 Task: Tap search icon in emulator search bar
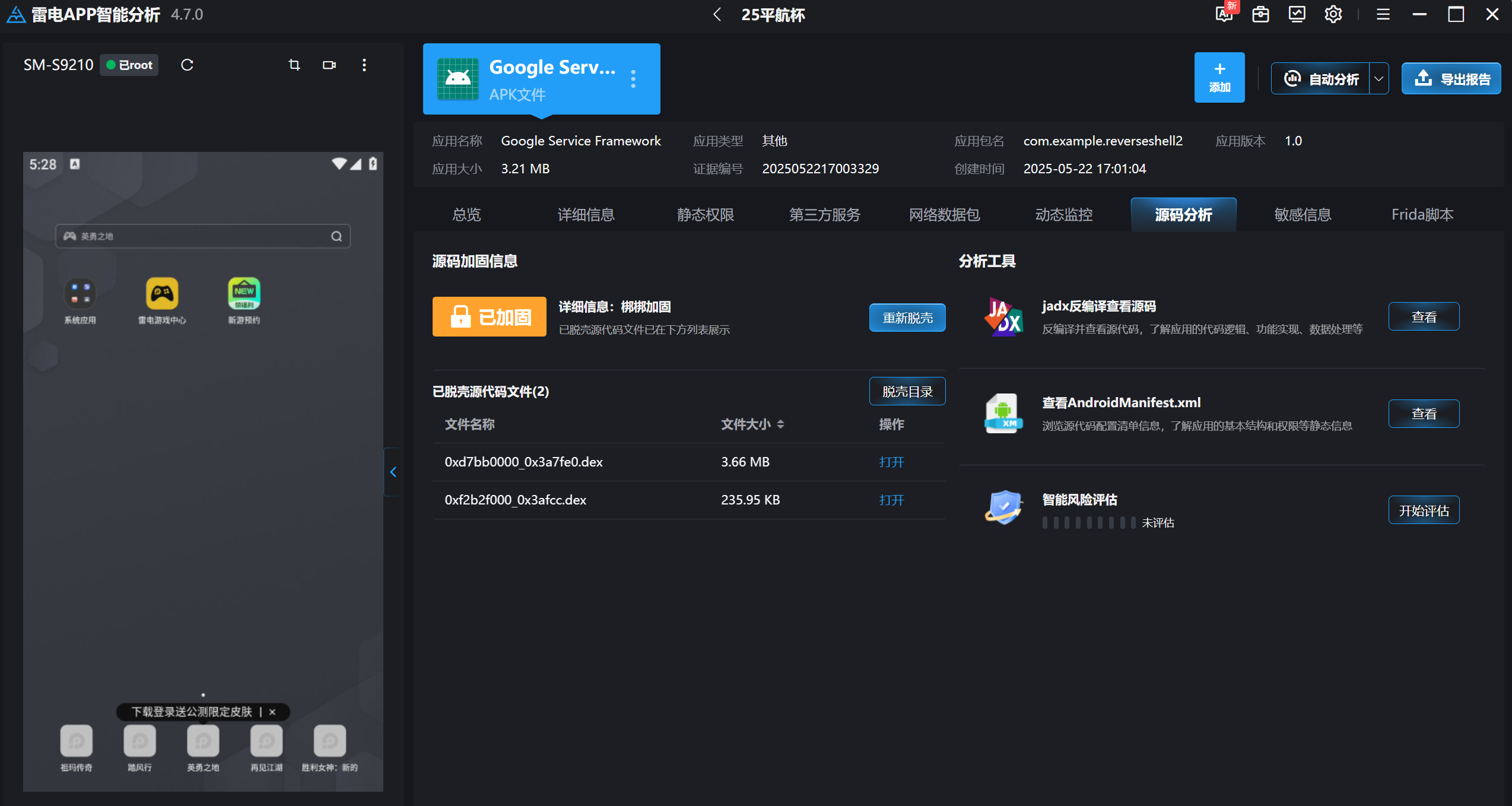(336, 236)
